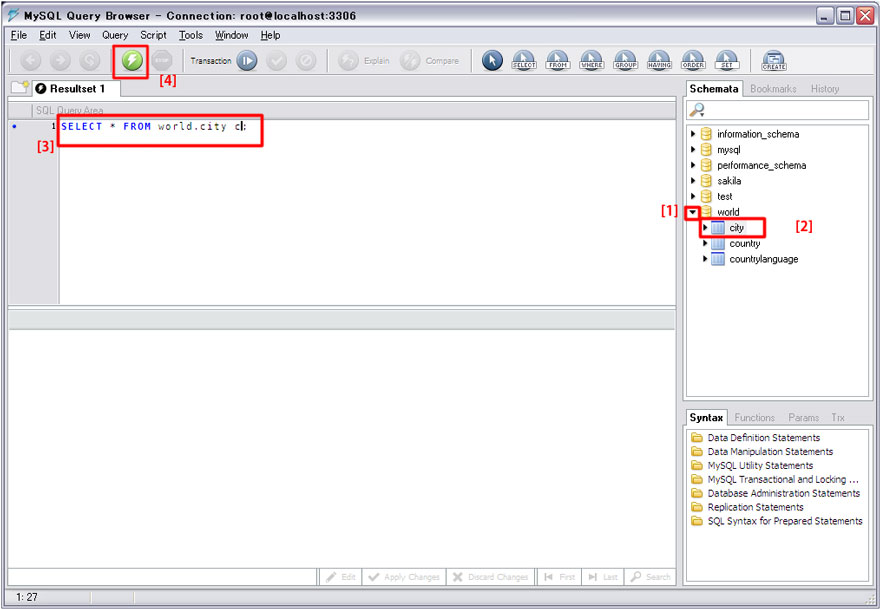Open SQL Syntax for Prepared Statements folder
Screen dimensions: 880x609
point(777,521)
